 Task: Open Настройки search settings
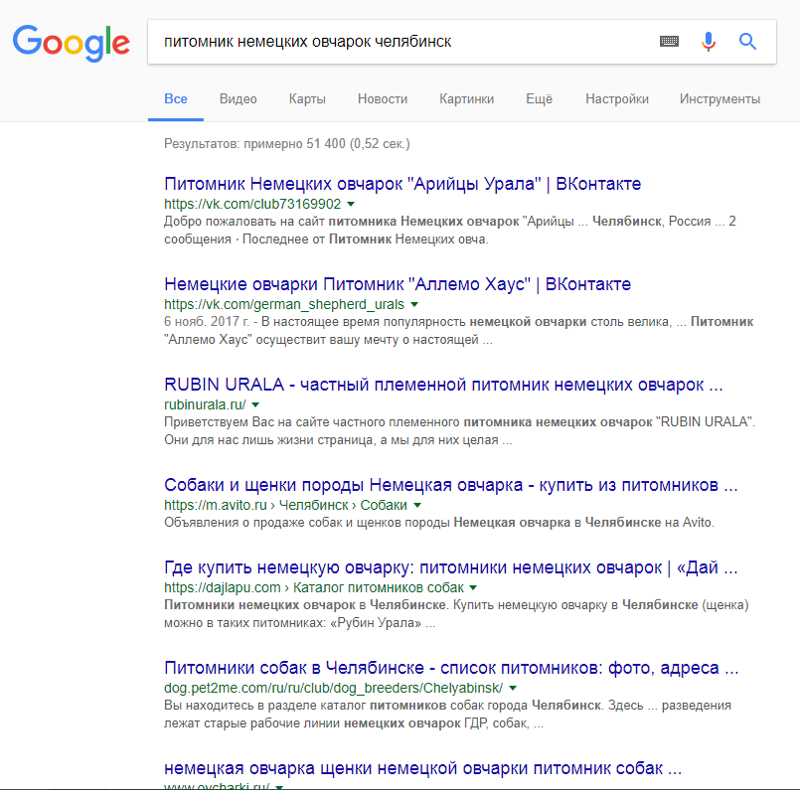tap(617, 99)
